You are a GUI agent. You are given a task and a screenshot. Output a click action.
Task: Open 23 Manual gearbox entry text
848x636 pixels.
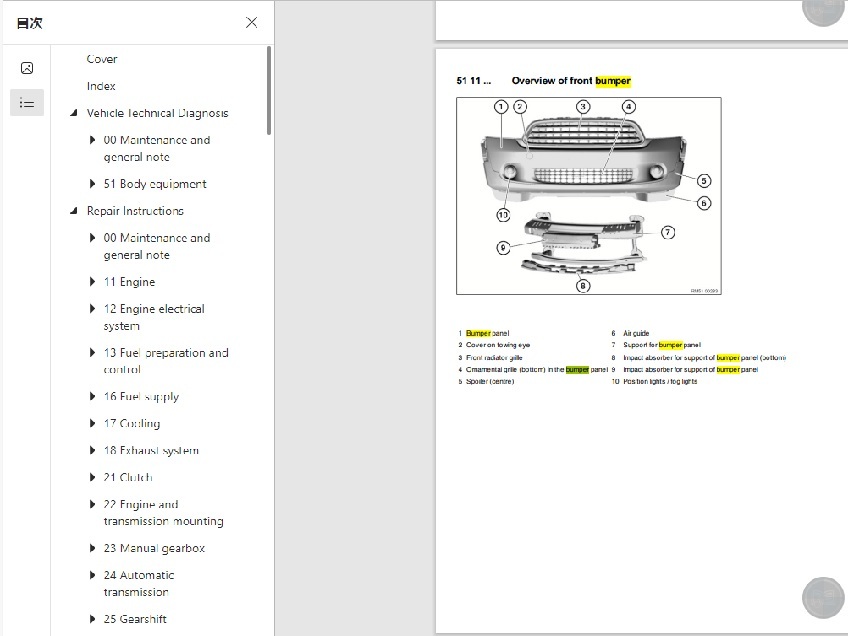tap(154, 548)
